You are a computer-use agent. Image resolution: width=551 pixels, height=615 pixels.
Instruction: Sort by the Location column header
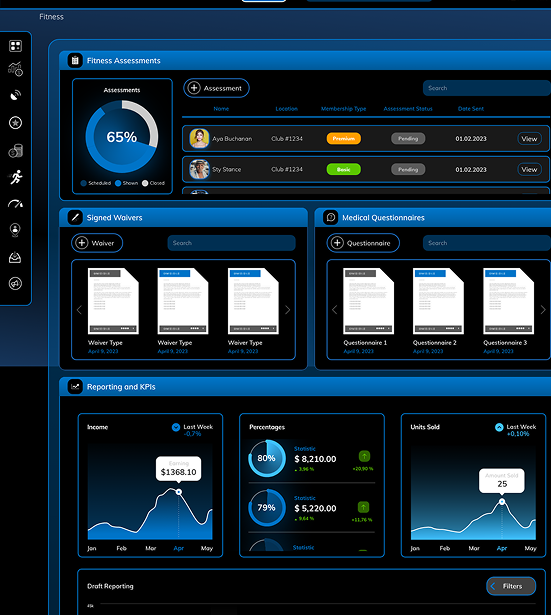286,109
